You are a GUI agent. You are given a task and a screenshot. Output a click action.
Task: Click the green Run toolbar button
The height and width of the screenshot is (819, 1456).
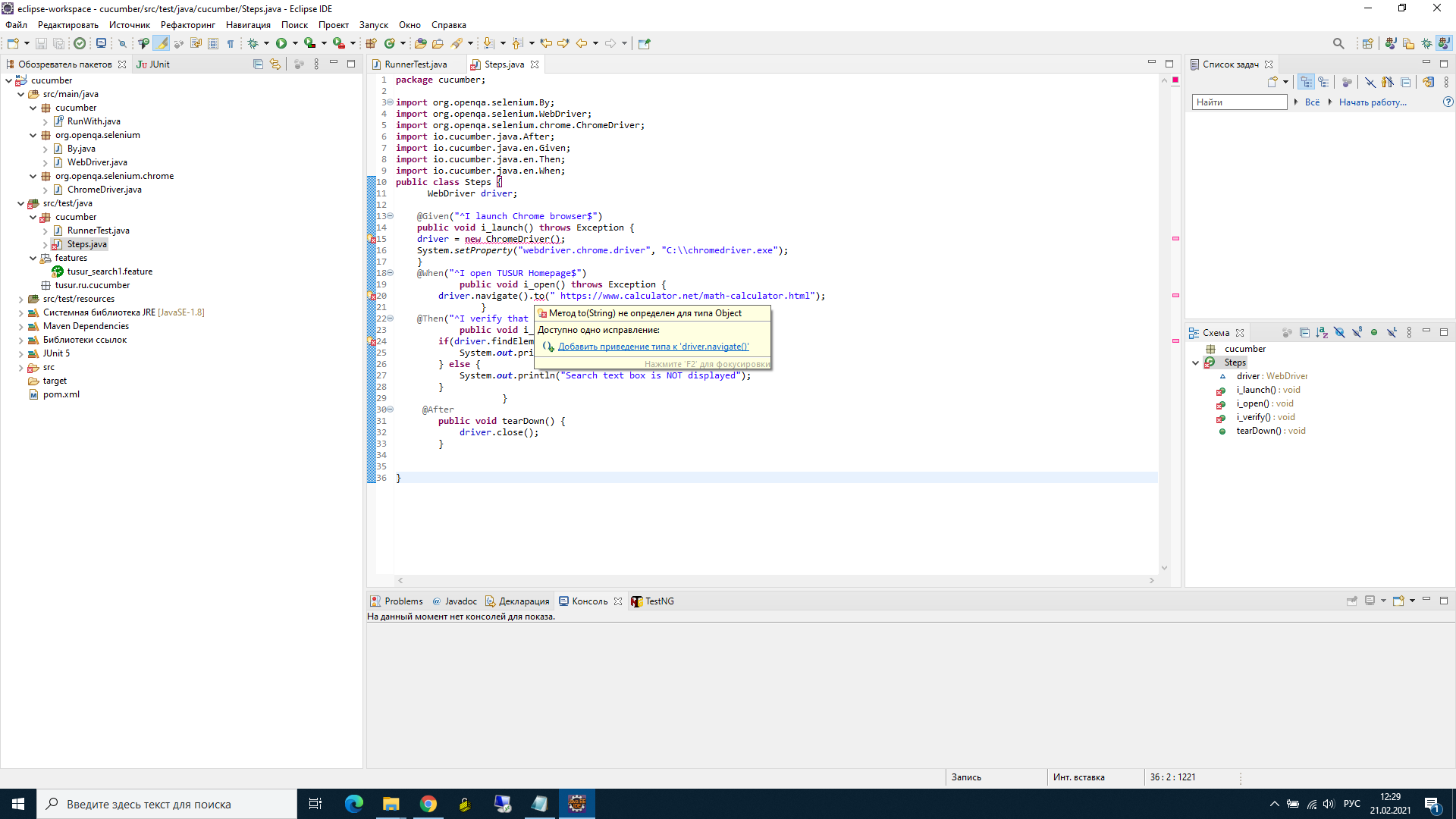click(281, 43)
